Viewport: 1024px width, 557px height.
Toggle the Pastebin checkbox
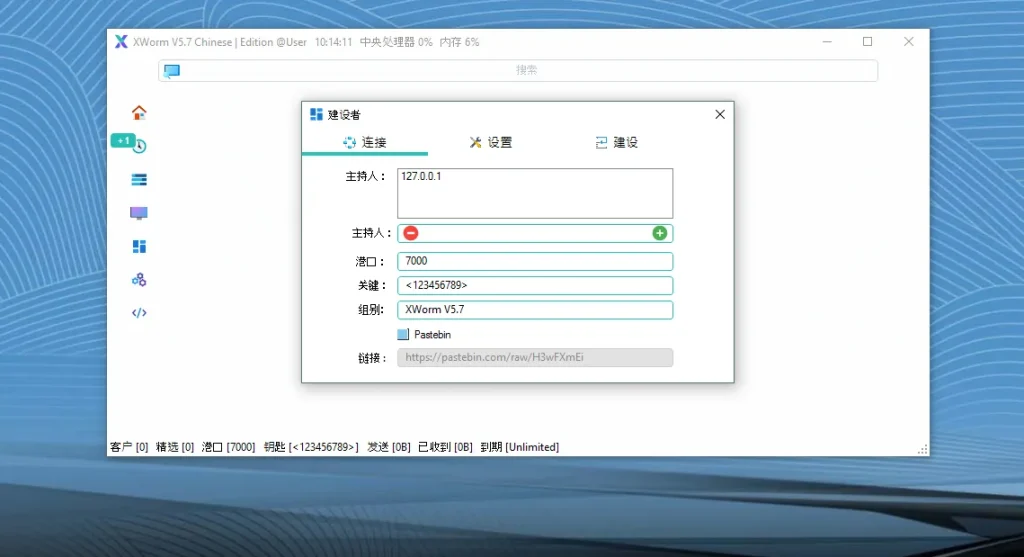[x=403, y=335]
